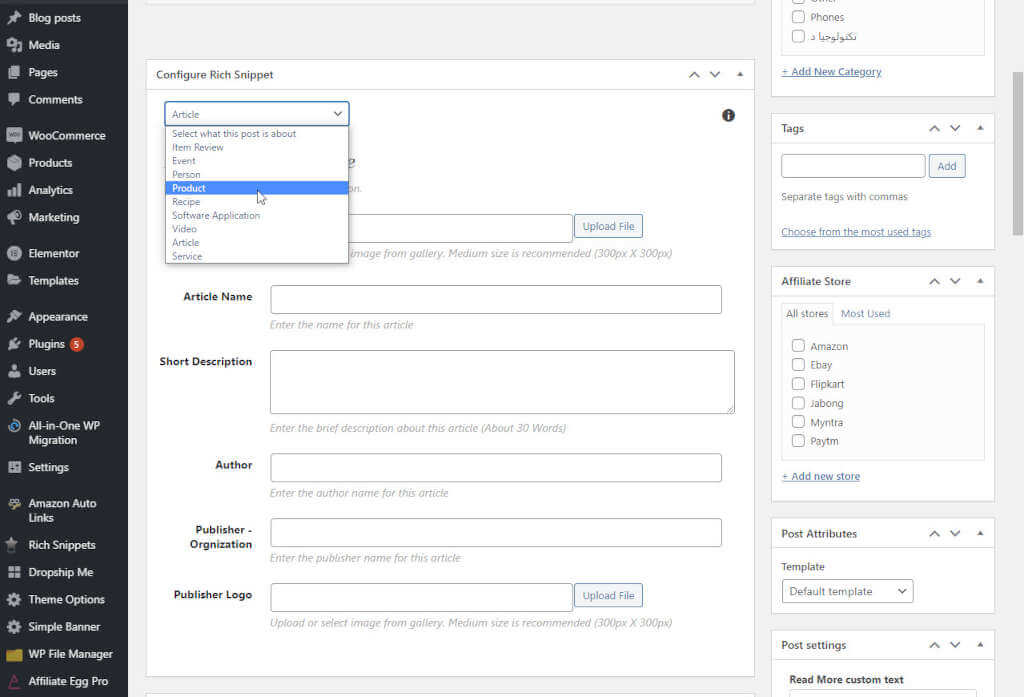1024x697 pixels.
Task: Click the Products box icon
Action: pyautogui.click(x=14, y=163)
